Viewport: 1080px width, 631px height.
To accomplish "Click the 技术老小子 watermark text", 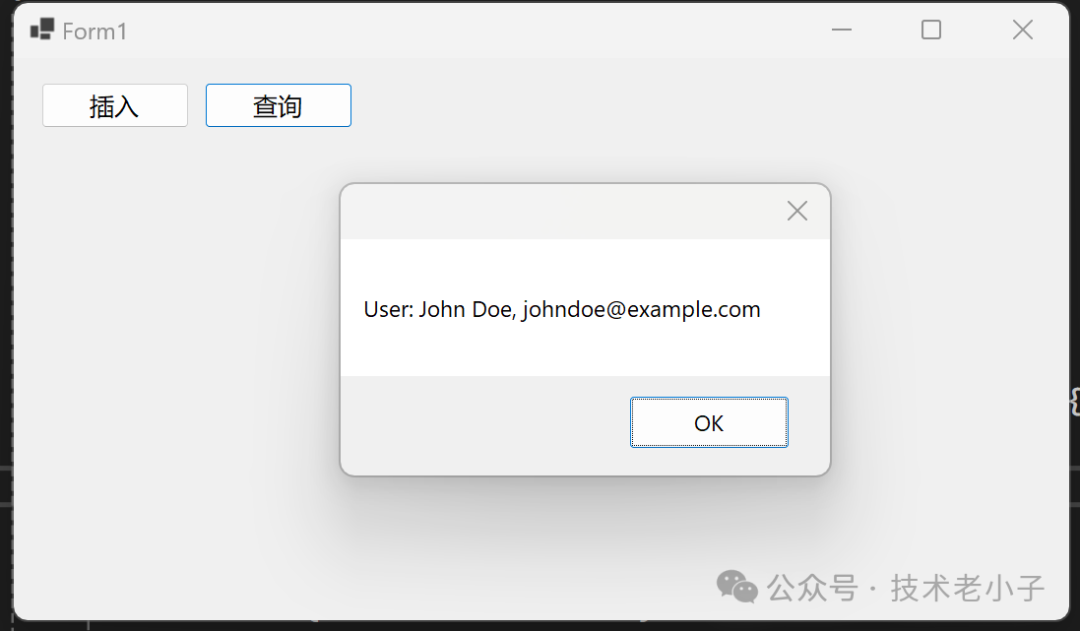I will [967, 588].
